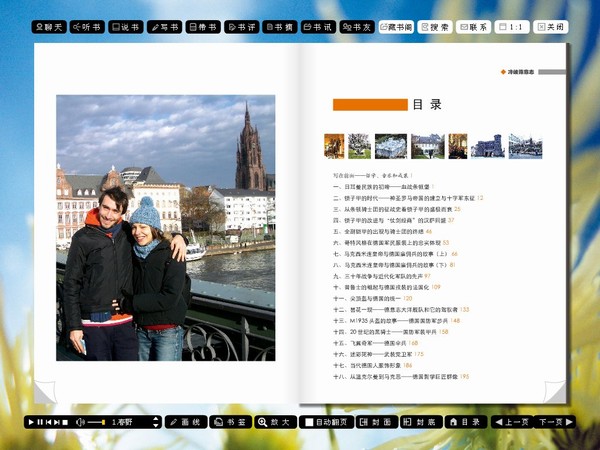Image resolution: width=600 pixels, height=450 pixels.
Task: Click the last thumbnail in the strip
Action: point(525,146)
